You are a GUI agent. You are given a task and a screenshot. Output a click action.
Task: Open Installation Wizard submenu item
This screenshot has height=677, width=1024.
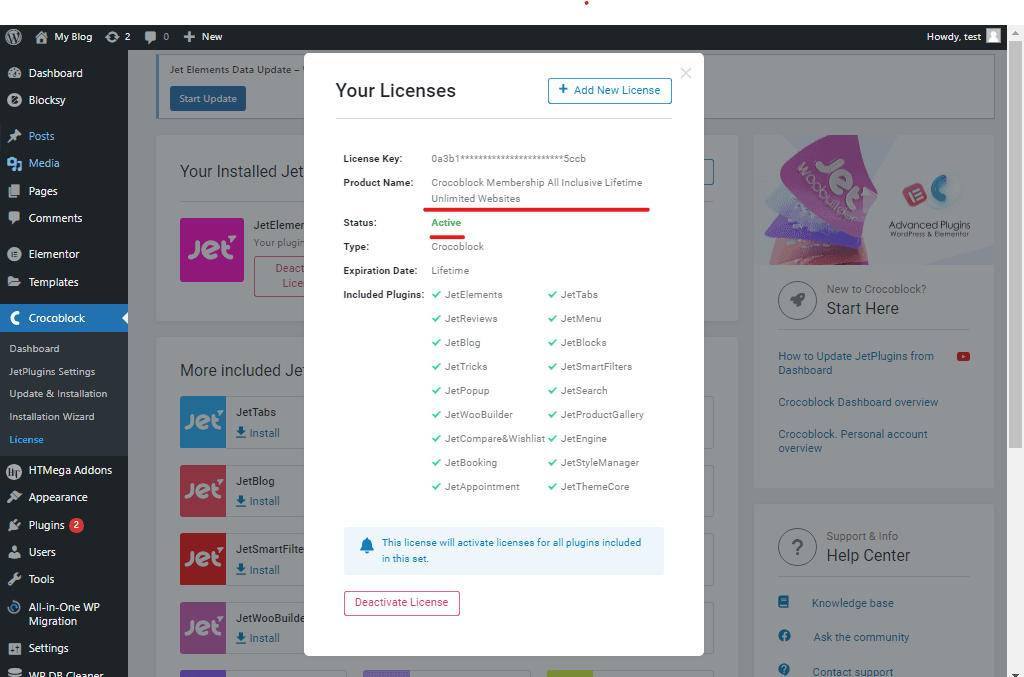52,417
